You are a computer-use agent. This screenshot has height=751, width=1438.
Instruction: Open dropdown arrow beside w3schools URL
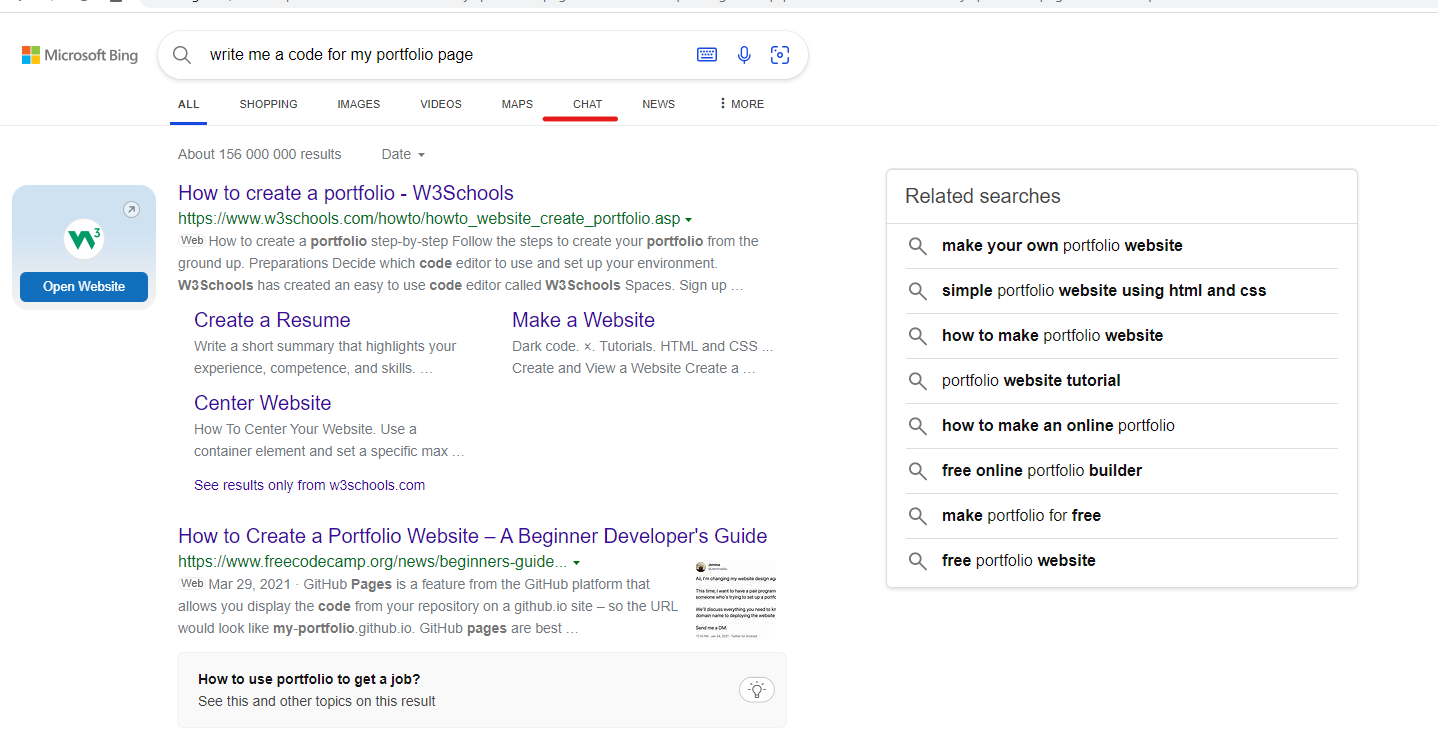689,219
